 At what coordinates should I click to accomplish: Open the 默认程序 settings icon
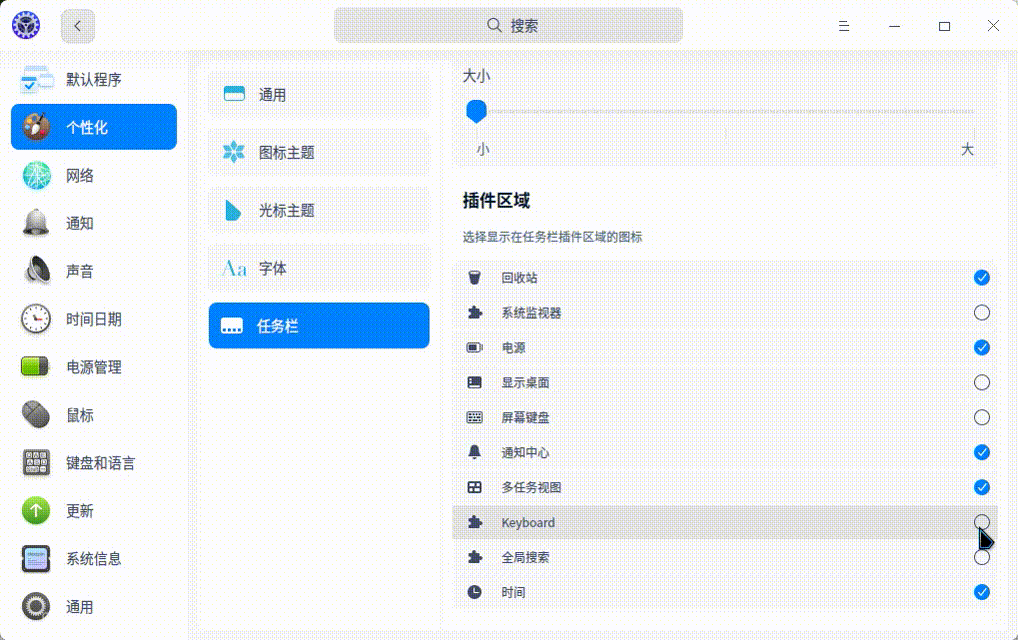tap(37, 79)
